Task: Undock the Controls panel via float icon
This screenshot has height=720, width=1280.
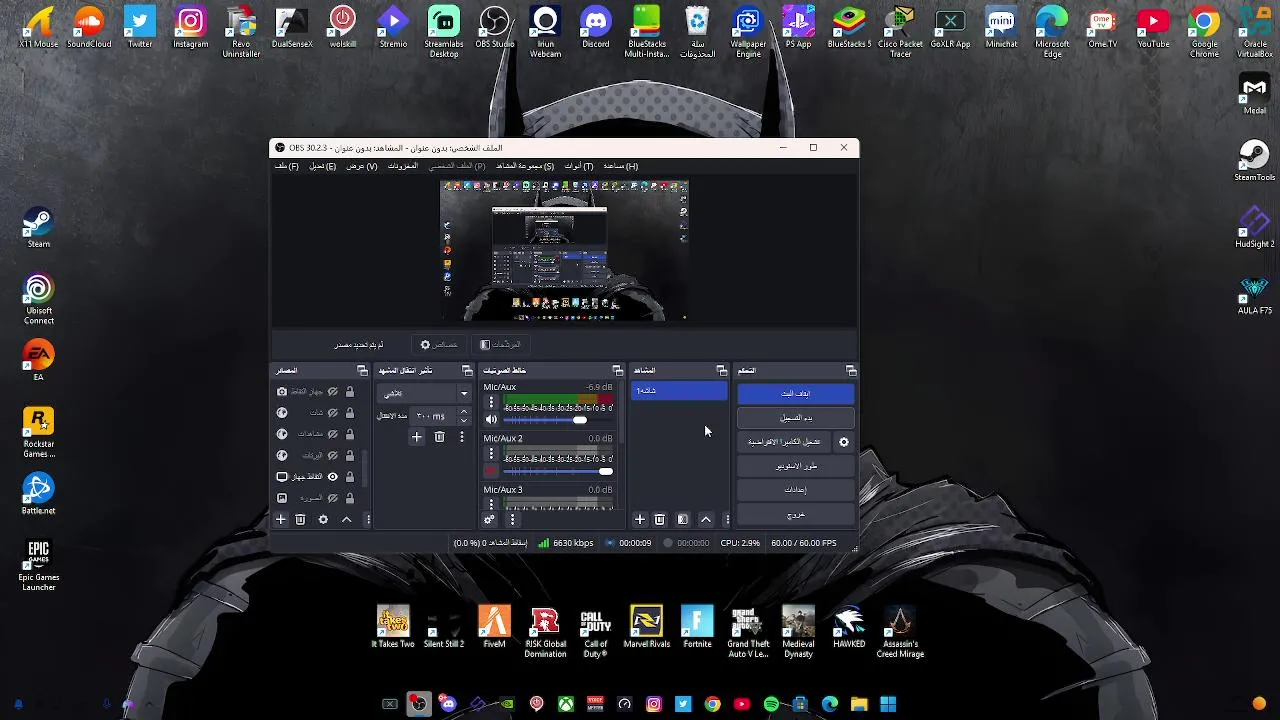Action: tap(851, 371)
